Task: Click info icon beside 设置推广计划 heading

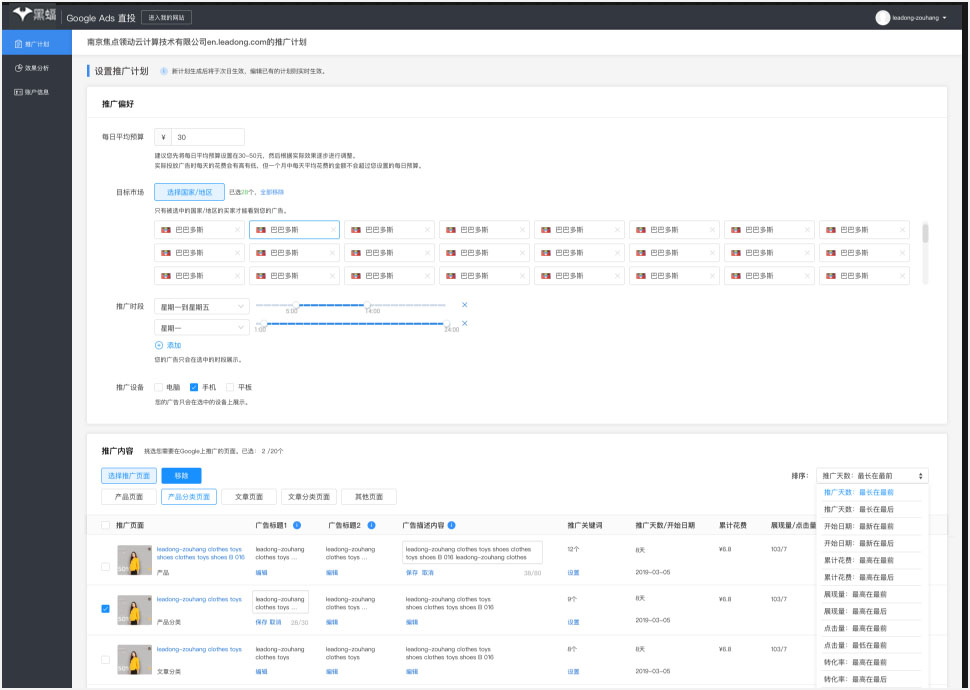Action: pos(164,71)
